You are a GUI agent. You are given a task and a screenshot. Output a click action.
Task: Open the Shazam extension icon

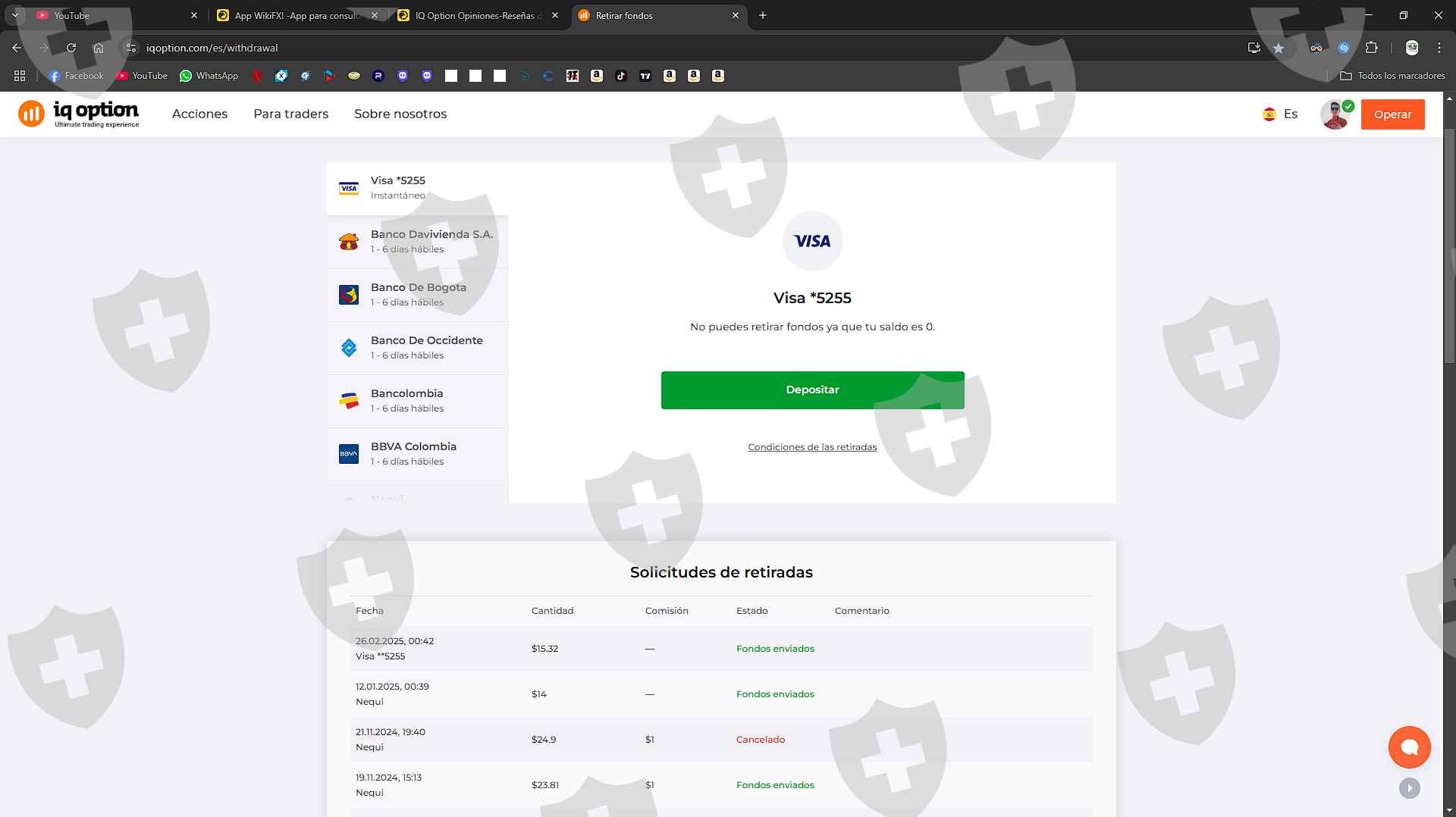point(1344,48)
